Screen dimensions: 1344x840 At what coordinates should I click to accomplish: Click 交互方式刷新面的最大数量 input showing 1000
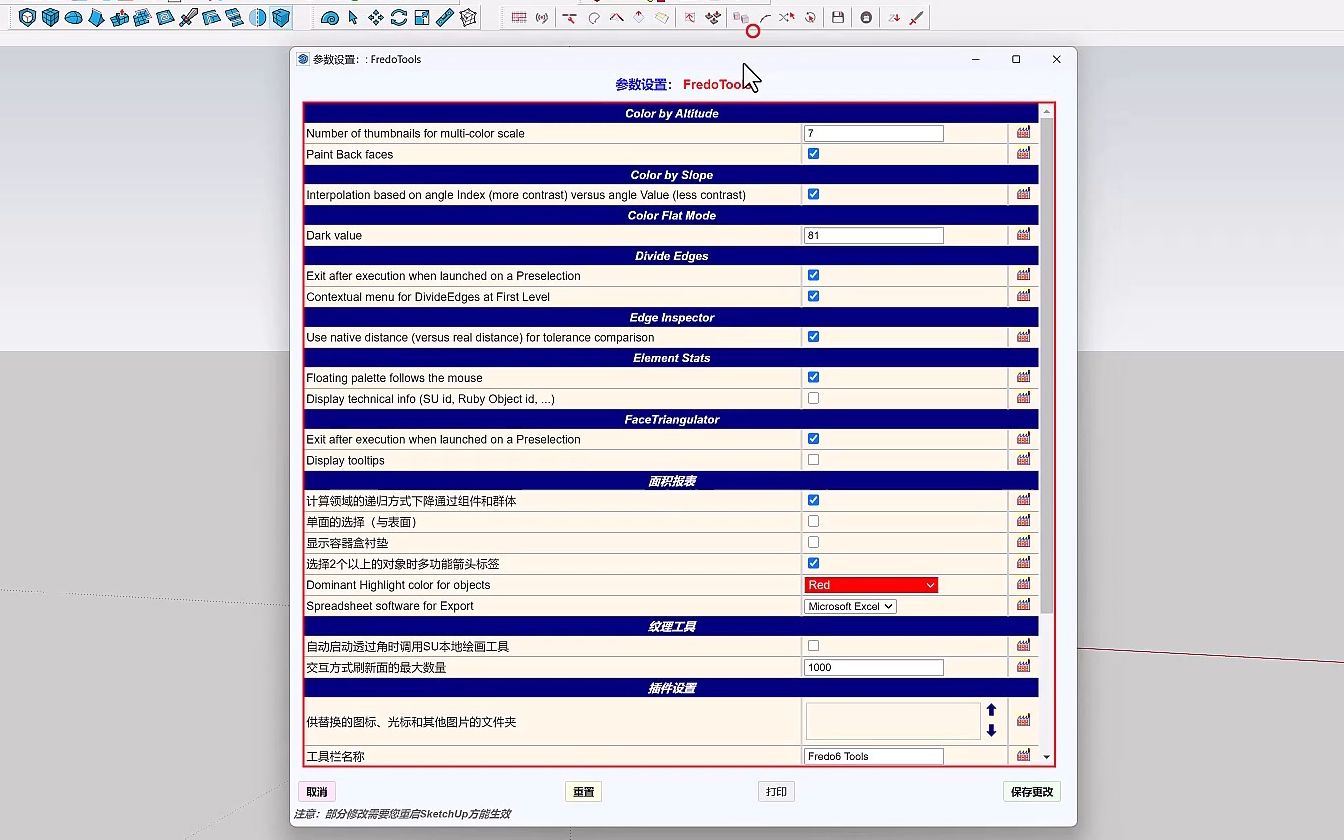click(874, 667)
